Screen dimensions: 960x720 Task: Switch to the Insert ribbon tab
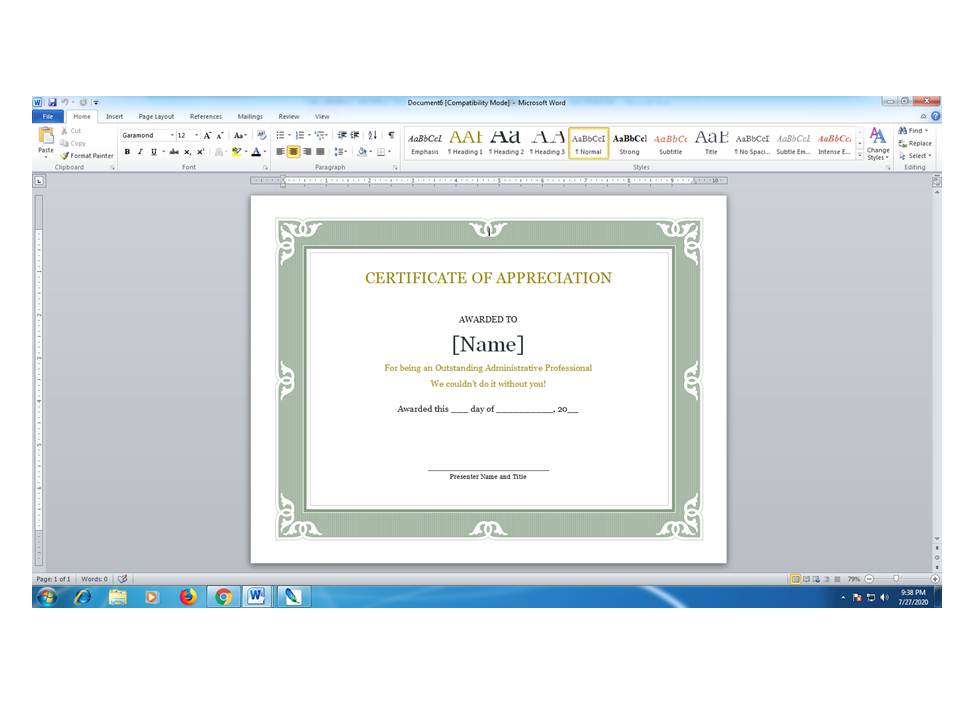(x=114, y=116)
